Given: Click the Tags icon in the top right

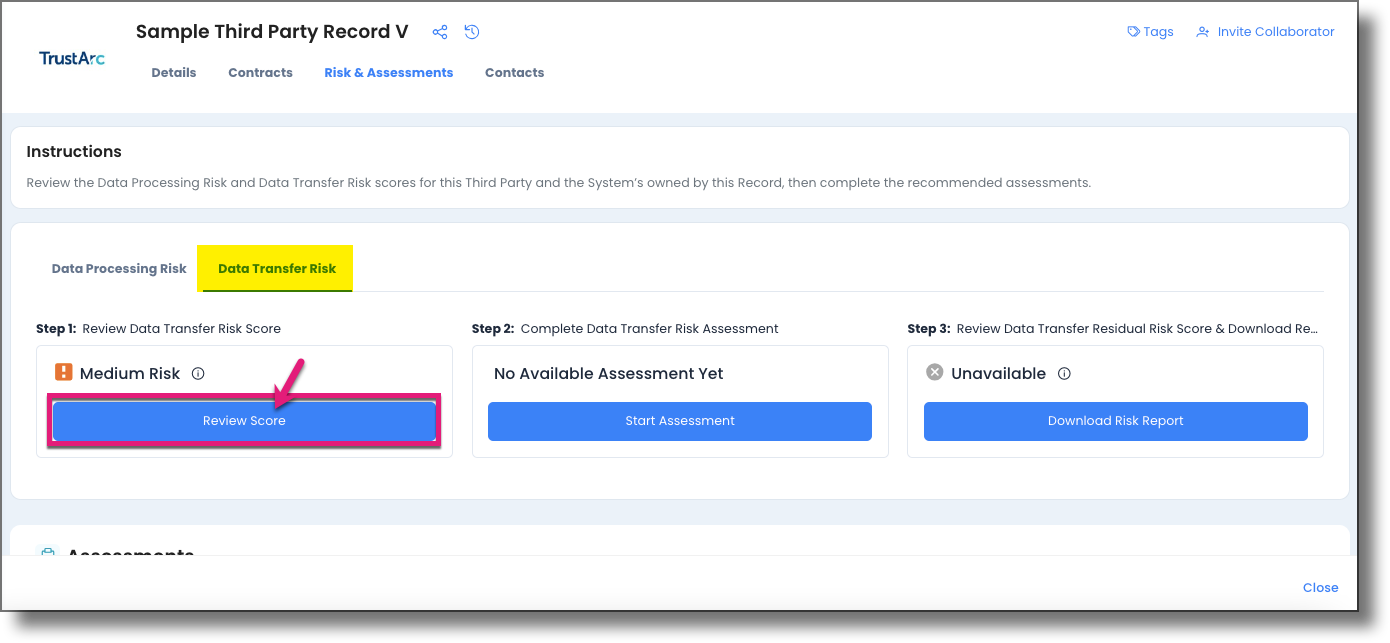Looking at the screenshot, I should tap(1132, 31).
